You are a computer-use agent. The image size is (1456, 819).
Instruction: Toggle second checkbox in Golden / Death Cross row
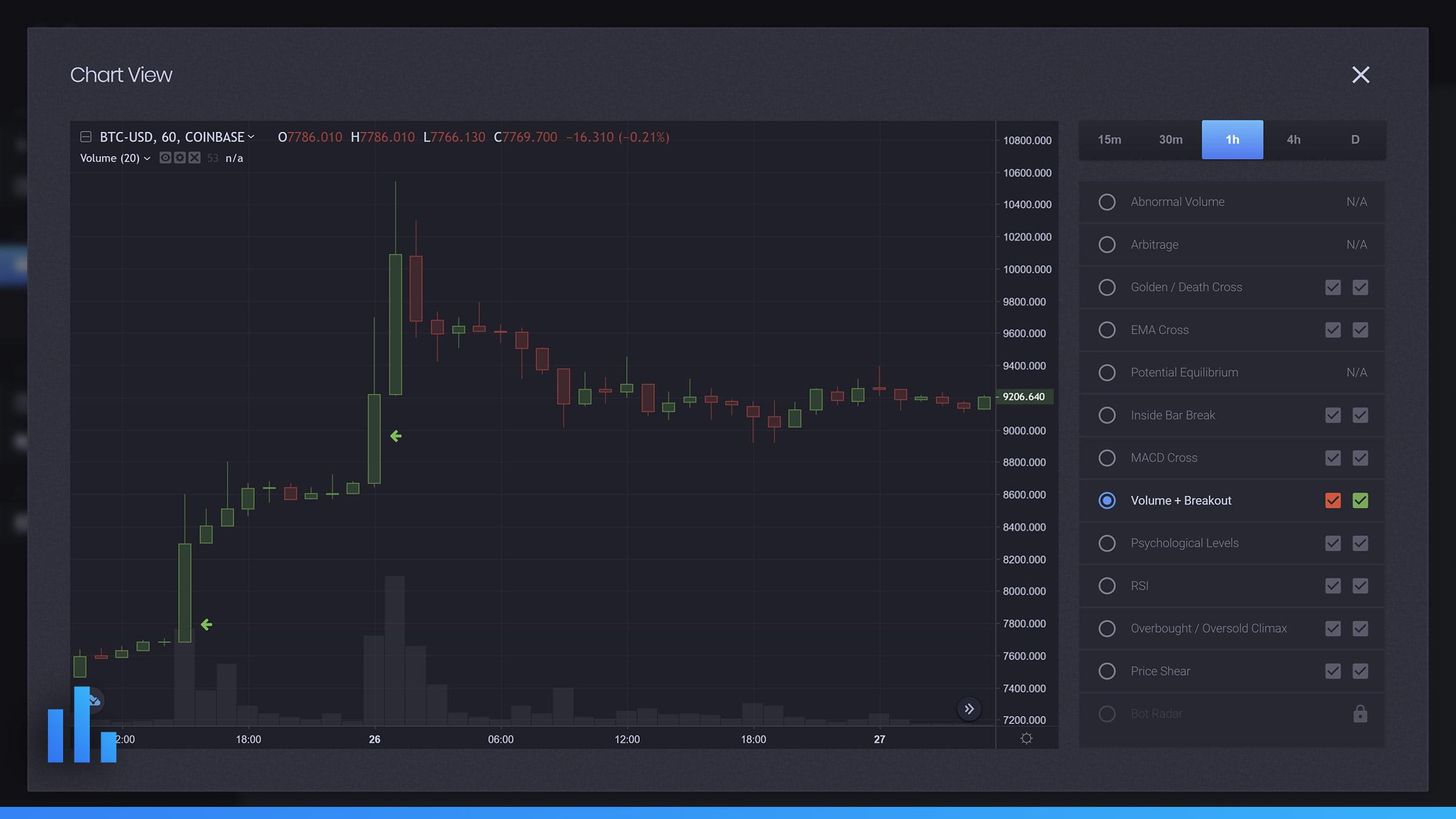point(1360,287)
